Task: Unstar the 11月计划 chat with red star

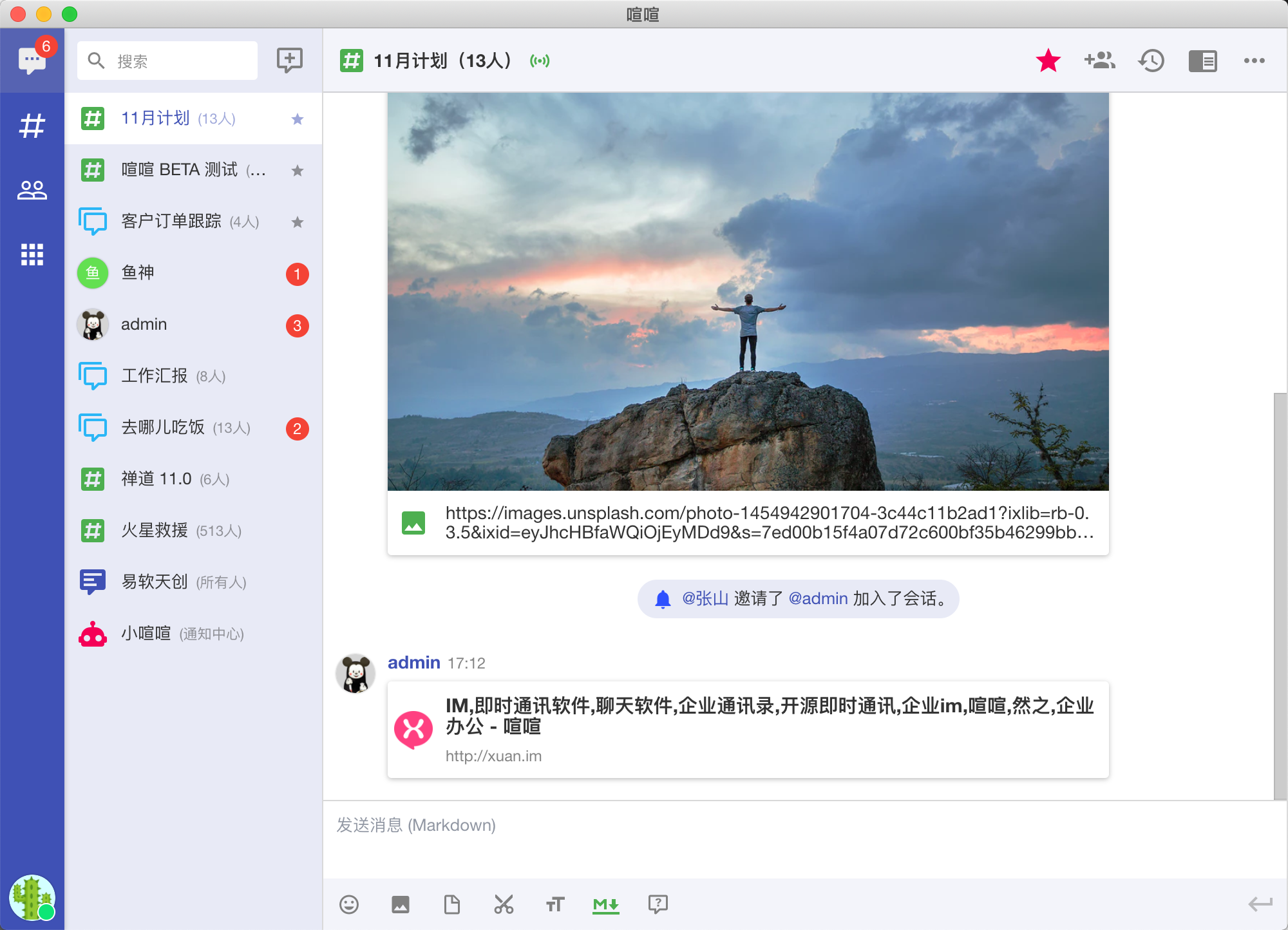Action: click(x=1048, y=61)
